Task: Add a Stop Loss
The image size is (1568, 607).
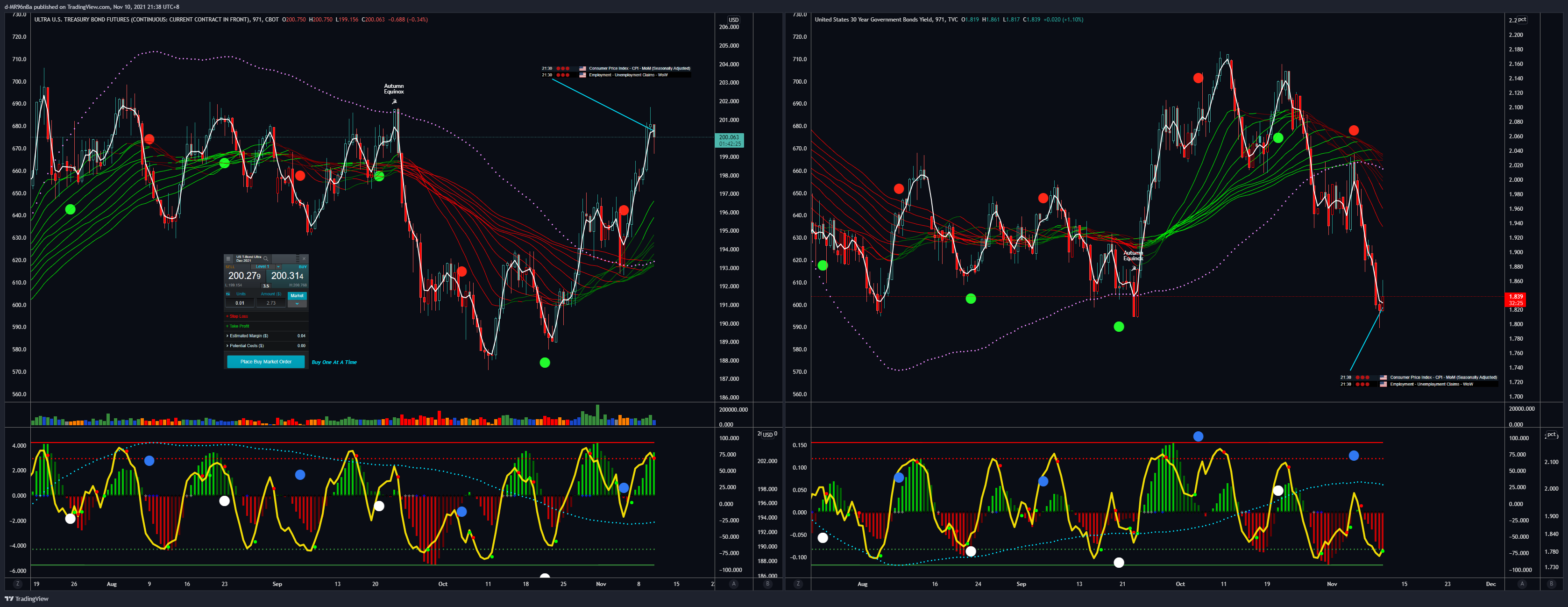Action: (237, 317)
